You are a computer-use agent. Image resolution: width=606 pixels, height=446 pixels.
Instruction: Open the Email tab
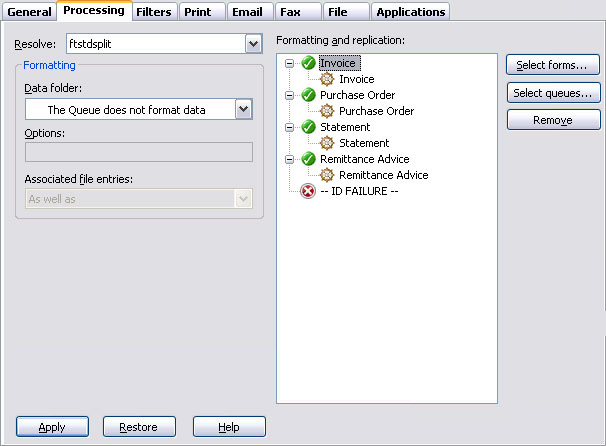click(246, 12)
